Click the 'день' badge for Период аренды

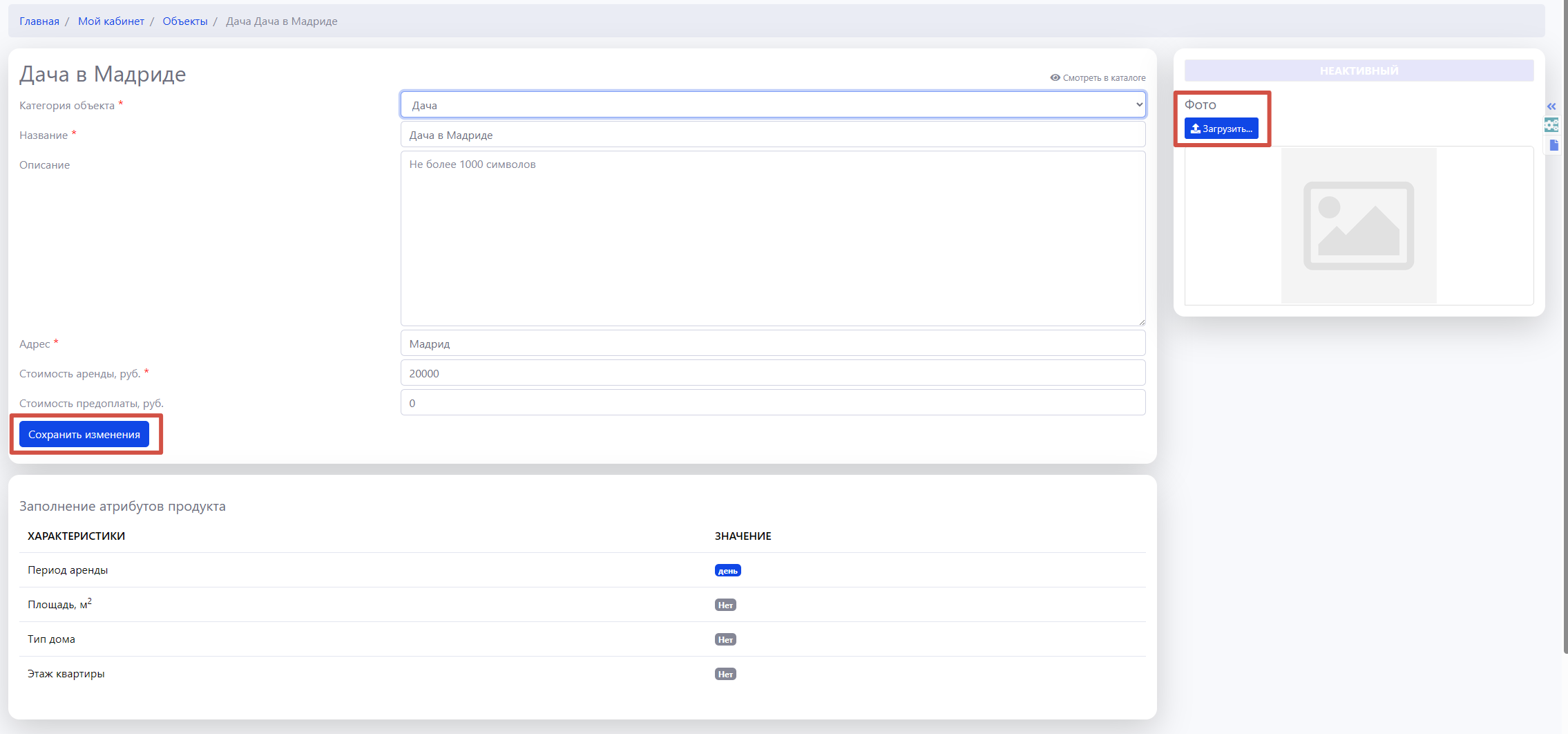(x=727, y=570)
